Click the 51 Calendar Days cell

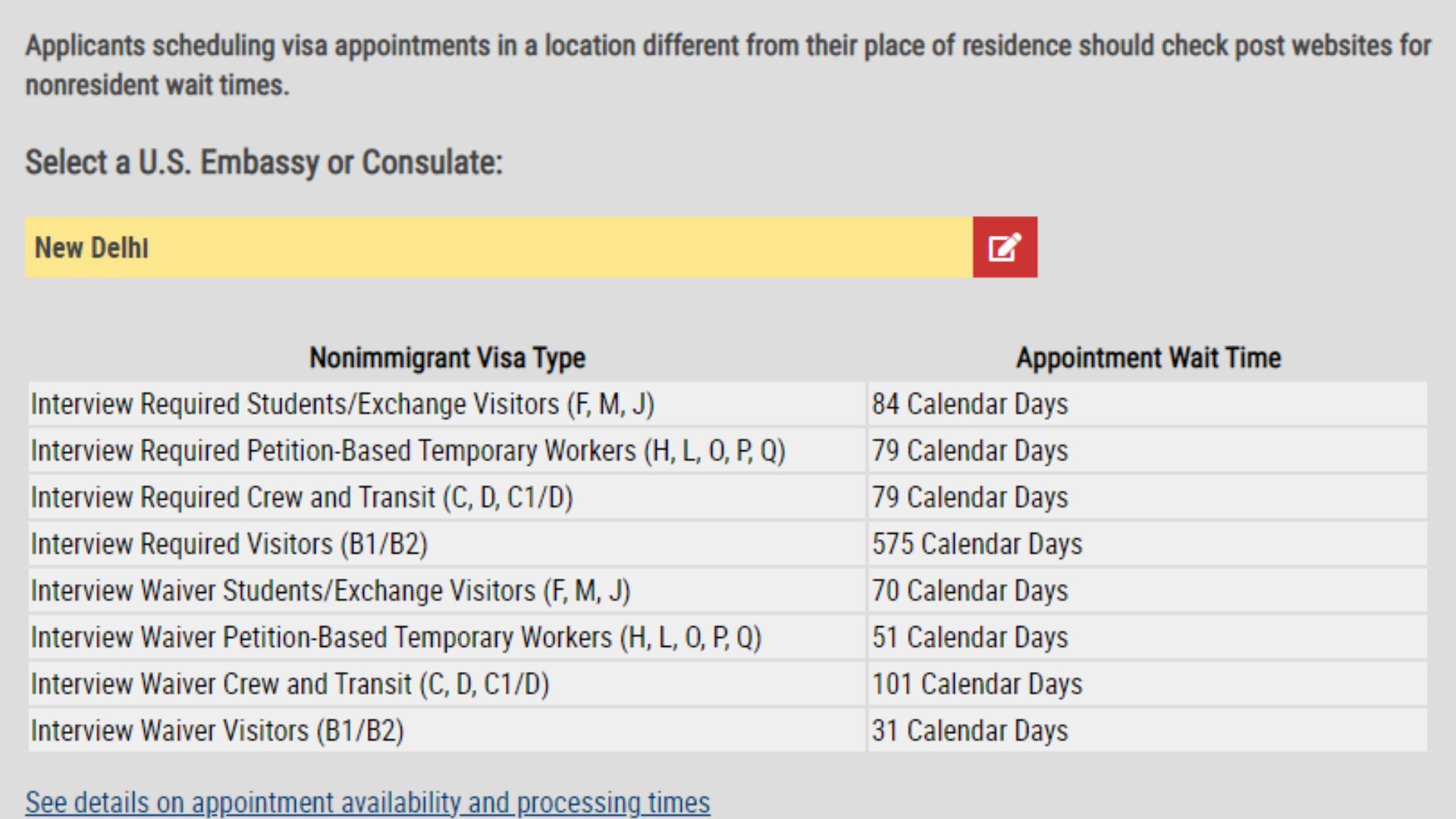pyautogui.click(x=1147, y=638)
